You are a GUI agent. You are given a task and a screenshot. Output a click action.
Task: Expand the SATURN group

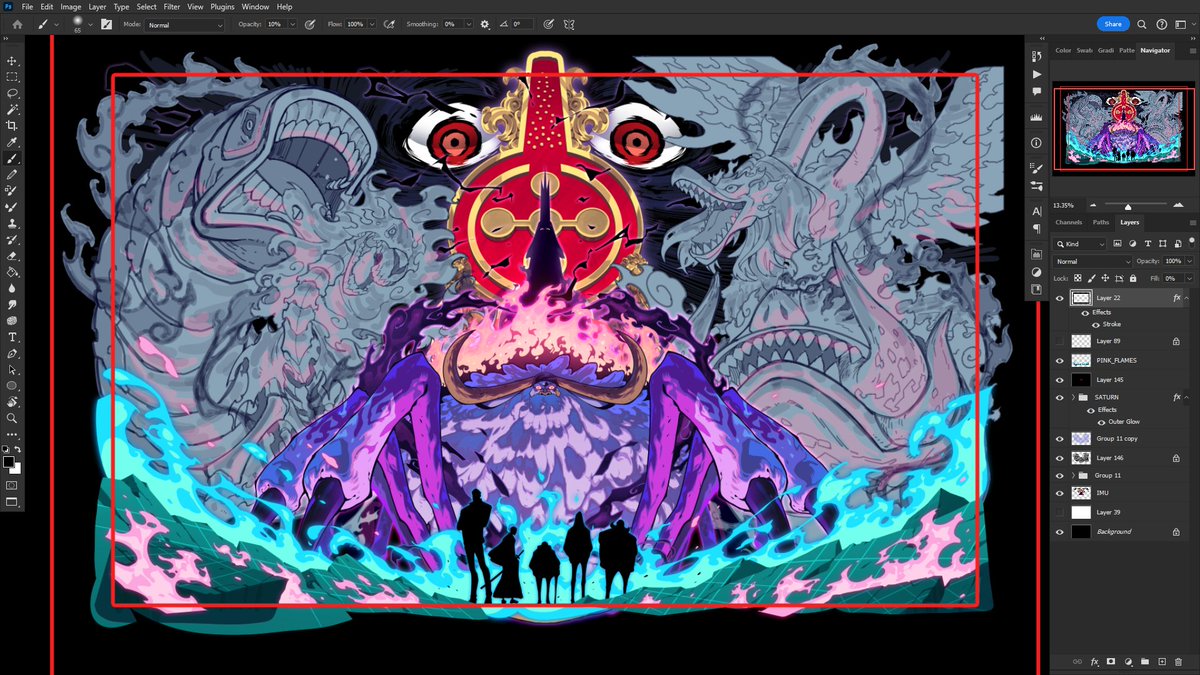click(1073, 397)
